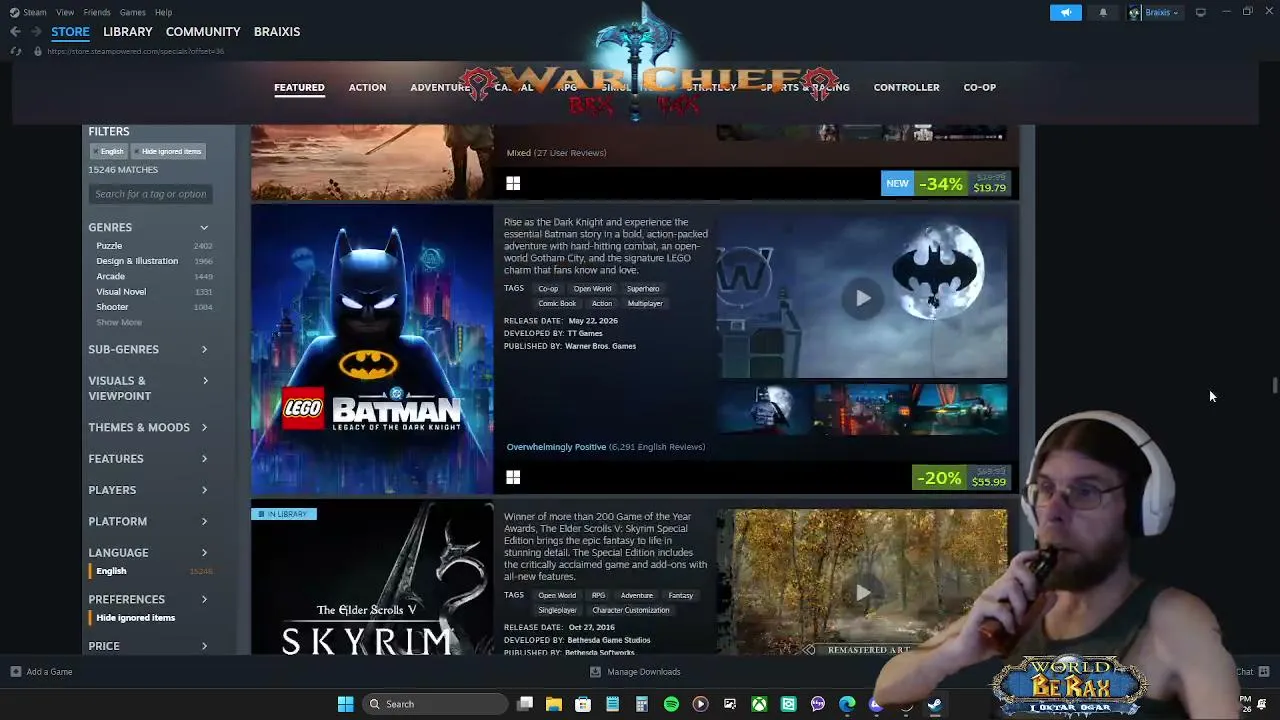This screenshot has height=720, width=1280.
Task: Open File Explorer from the taskbar
Action: [x=553, y=704]
